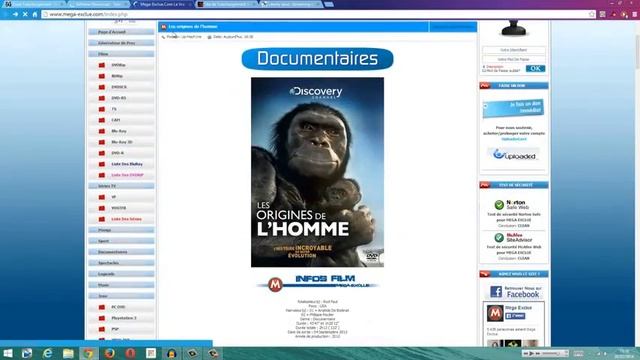
Task: Click red folder icon beside Blu-Ray 3D
Action: (x=102, y=142)
